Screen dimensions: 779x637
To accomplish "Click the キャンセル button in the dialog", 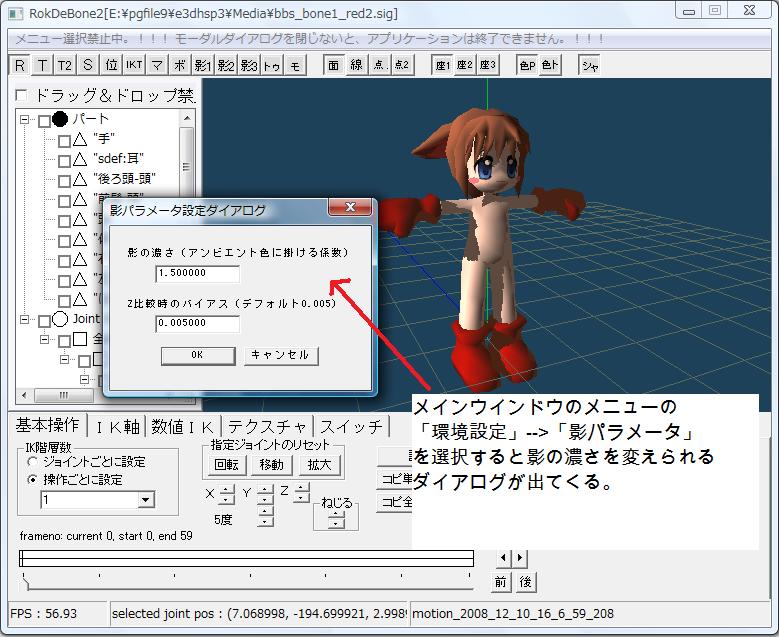I will pos(281,355).
